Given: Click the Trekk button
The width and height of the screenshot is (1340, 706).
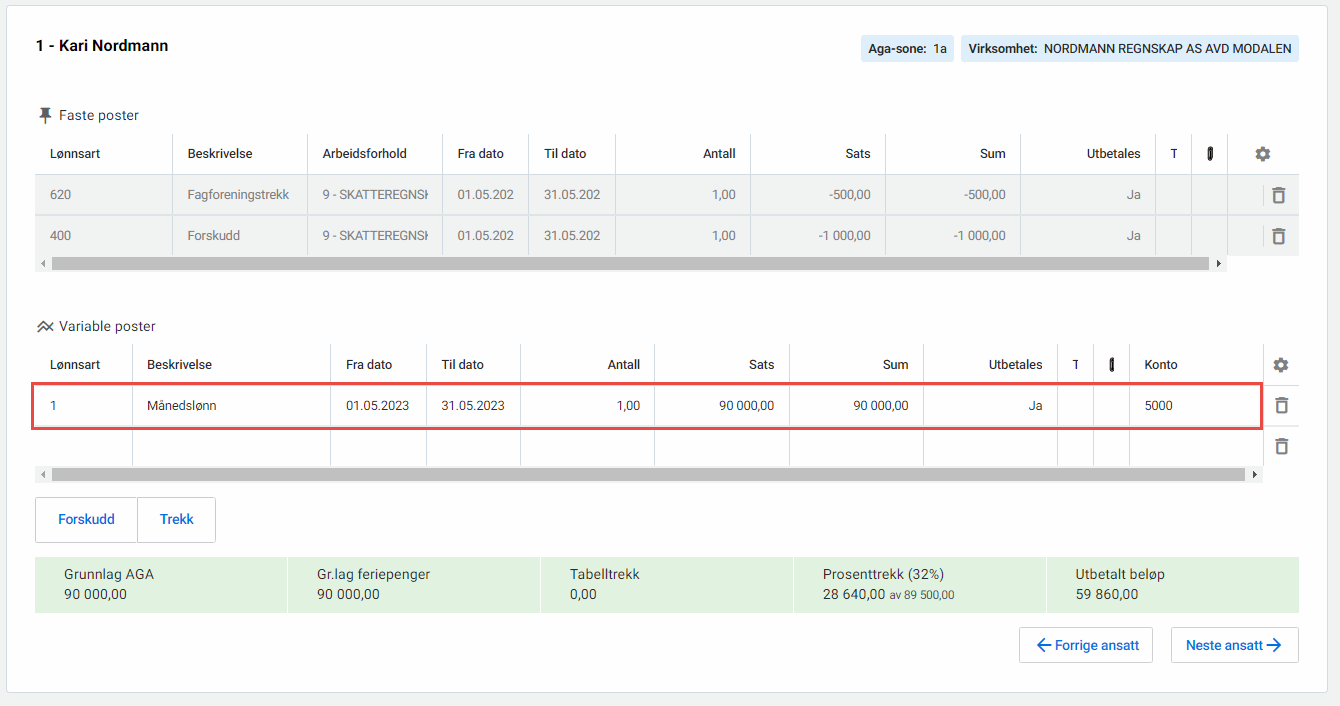Looking at the screenshot, I should tap(177, 519).
